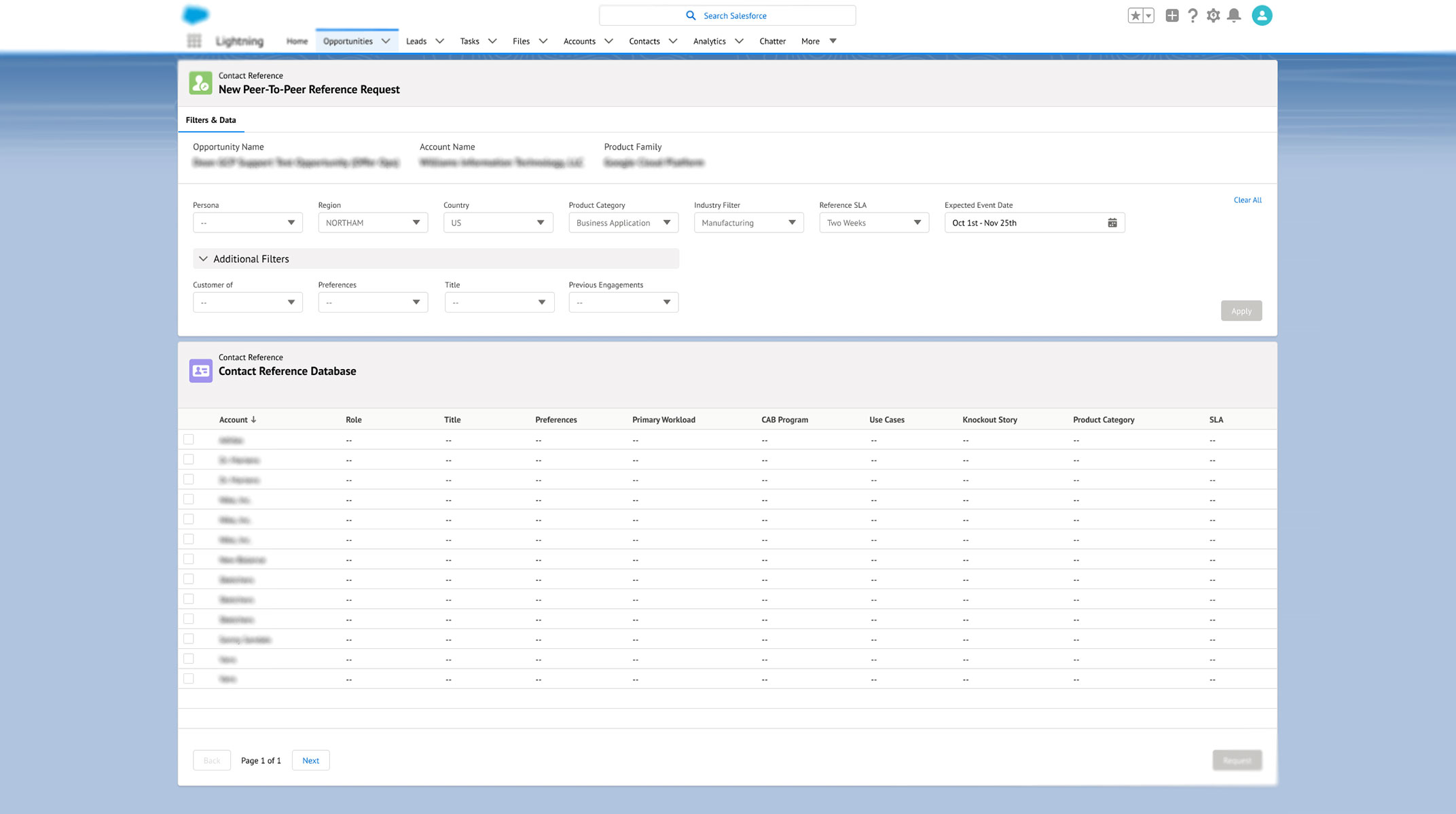Open the Persona dropdown
1456x814 pixels.
coord(248,223)
